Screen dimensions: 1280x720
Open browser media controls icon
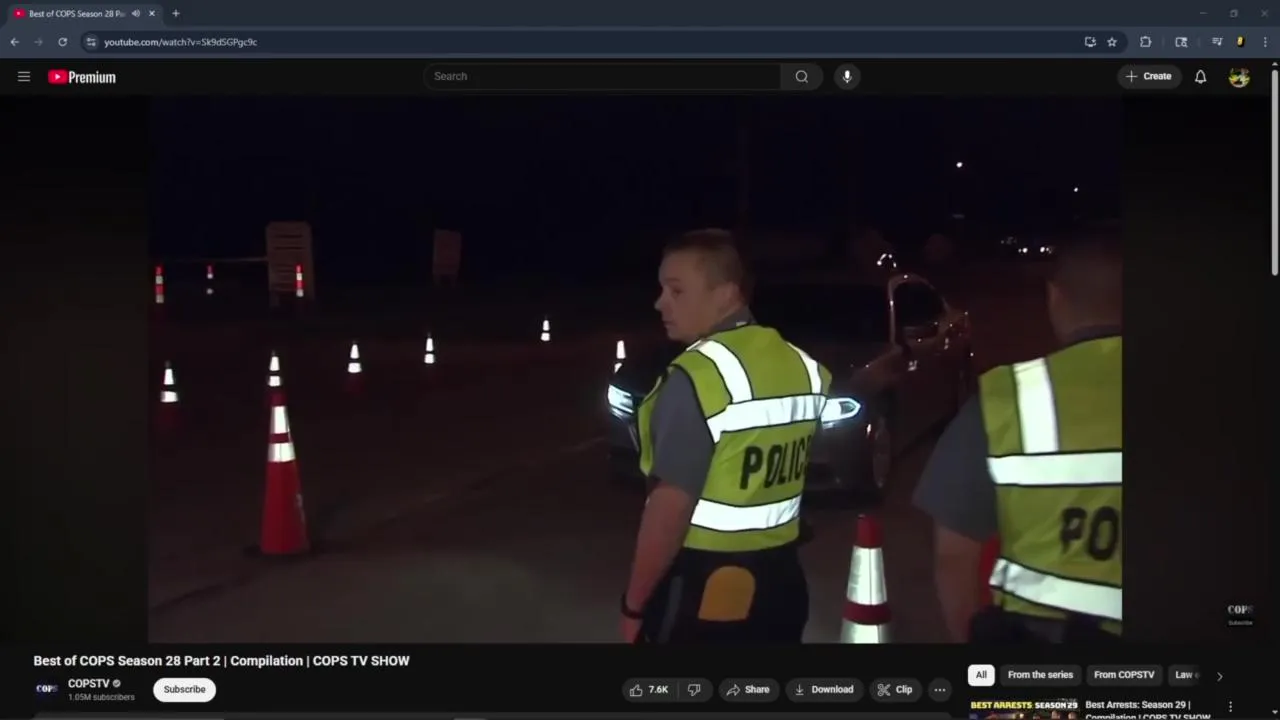point(1217,42)
